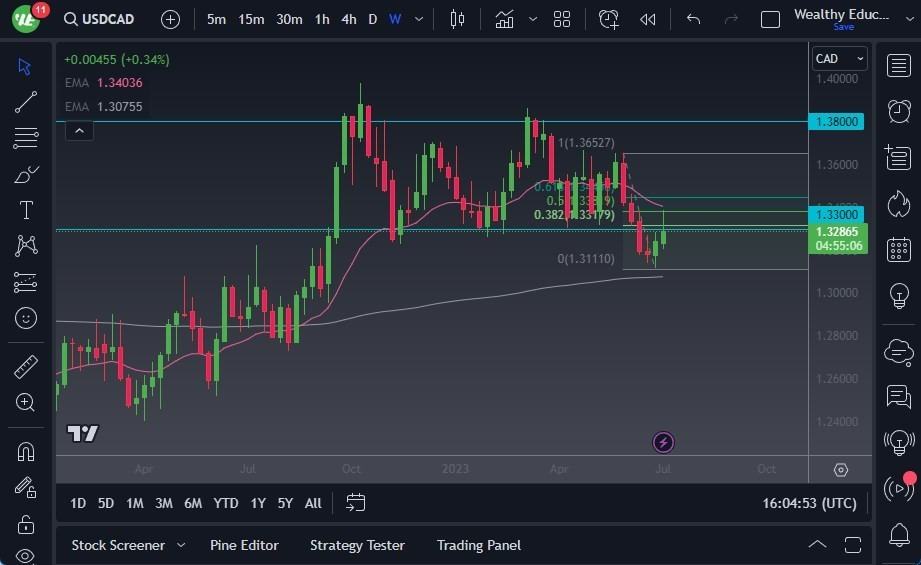Expand the Wealthy Educ layout dropdown
This screenshot has width=921, height=565.
tap(909, 19)
